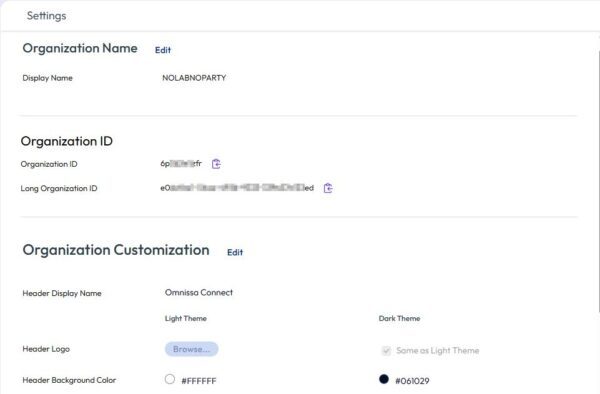The height and width of the screenshot is (394, 600).
Task: Select the white light theme color swatch
Action: [170, 379]
